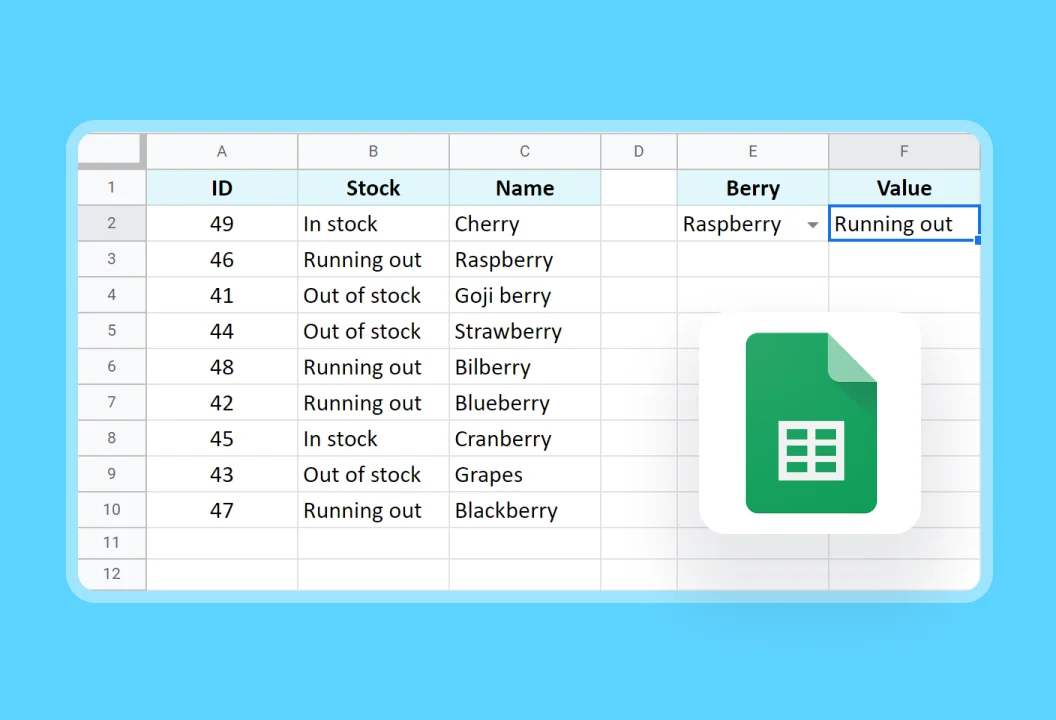Select the Name header cell
The image size is (1056, 720).
click(524, 188)
